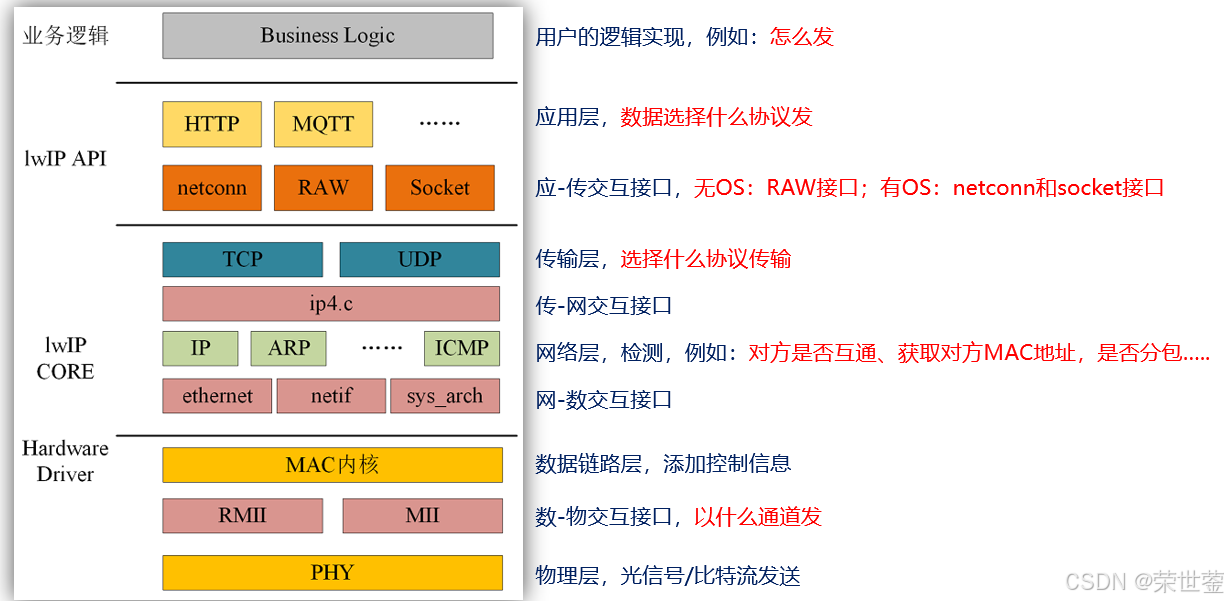1228x601 pixels.
Task: Click the text 传-网交互接口
Action: [x=604, y=305]
